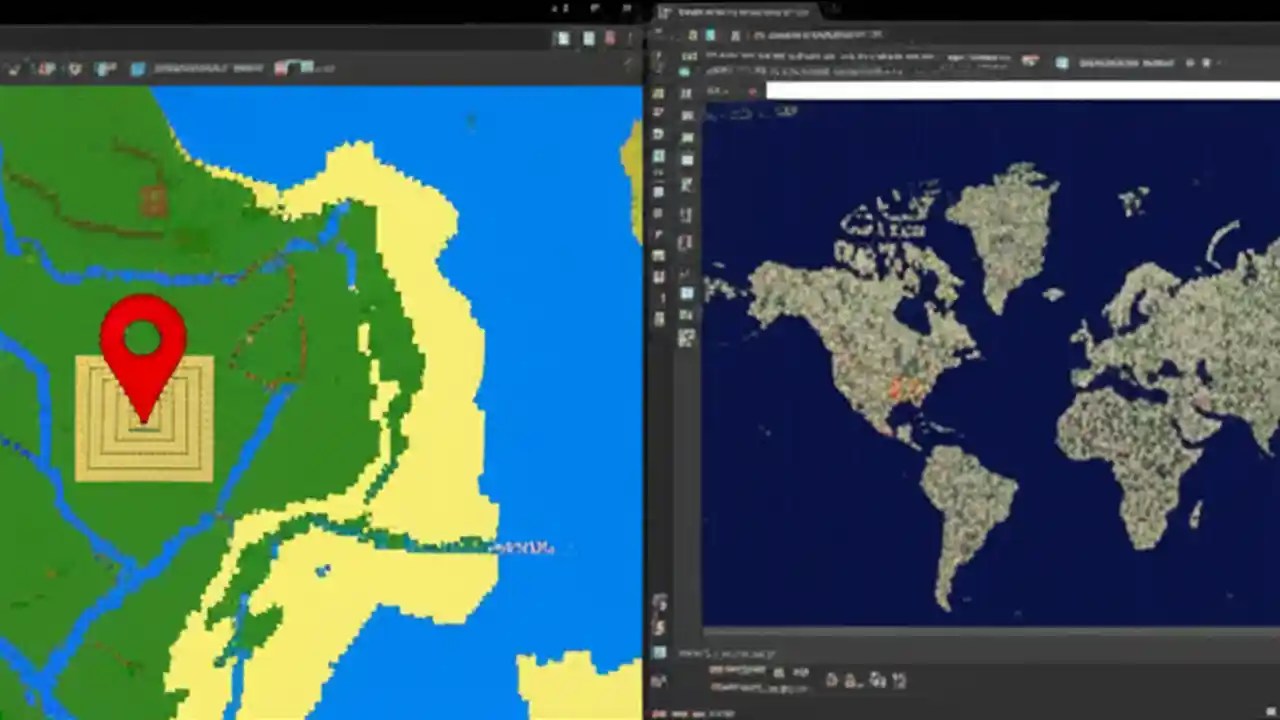Select the blue water brush icon on the toolbar
Screen dimensions: 1280x720
pyautogui.click(x=137, y=67)
